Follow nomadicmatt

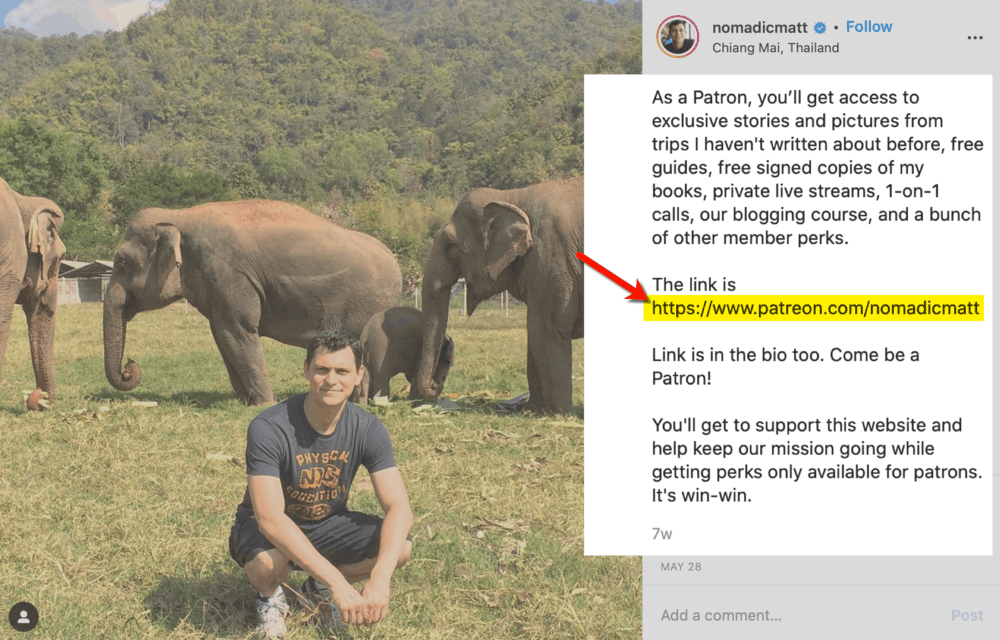pos(869,26)
